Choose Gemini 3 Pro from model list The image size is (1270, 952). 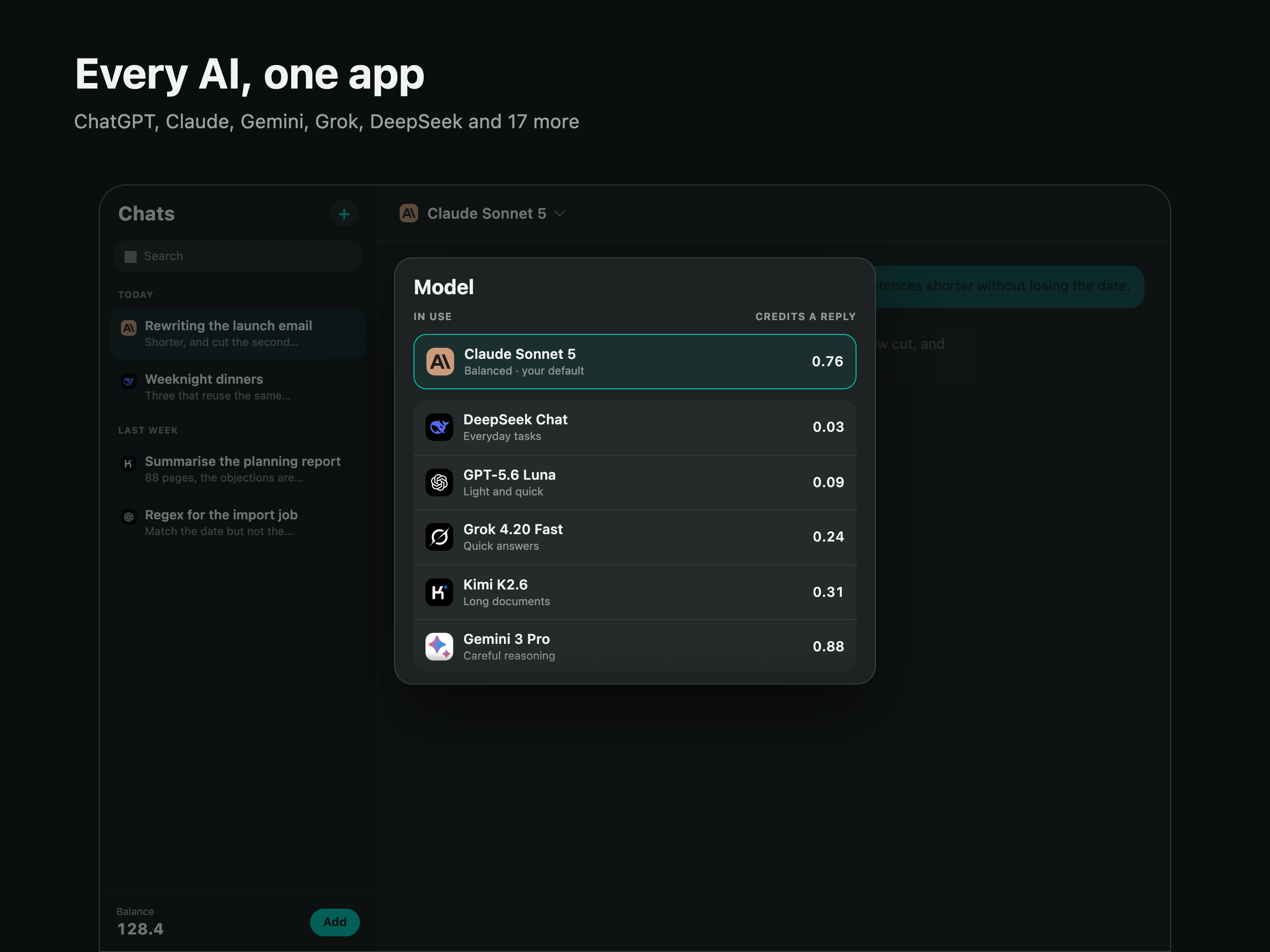[x=635, y=646]
